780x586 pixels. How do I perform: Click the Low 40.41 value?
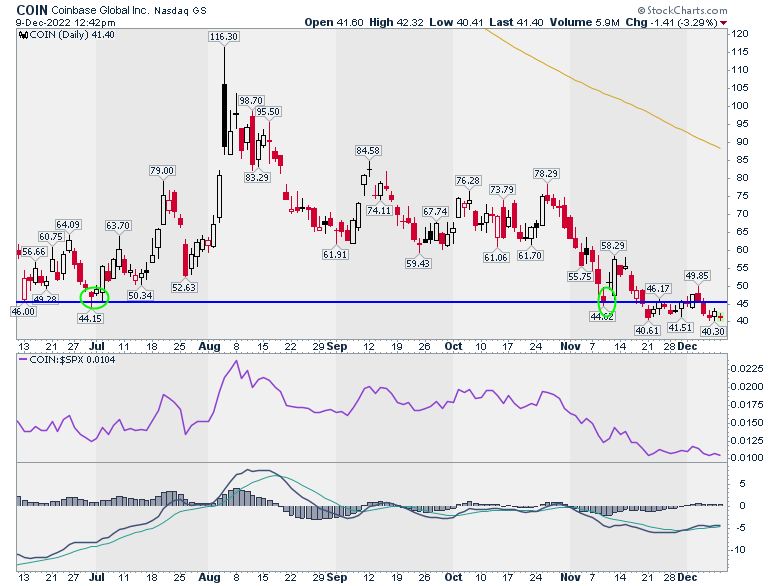pos(456,22)
